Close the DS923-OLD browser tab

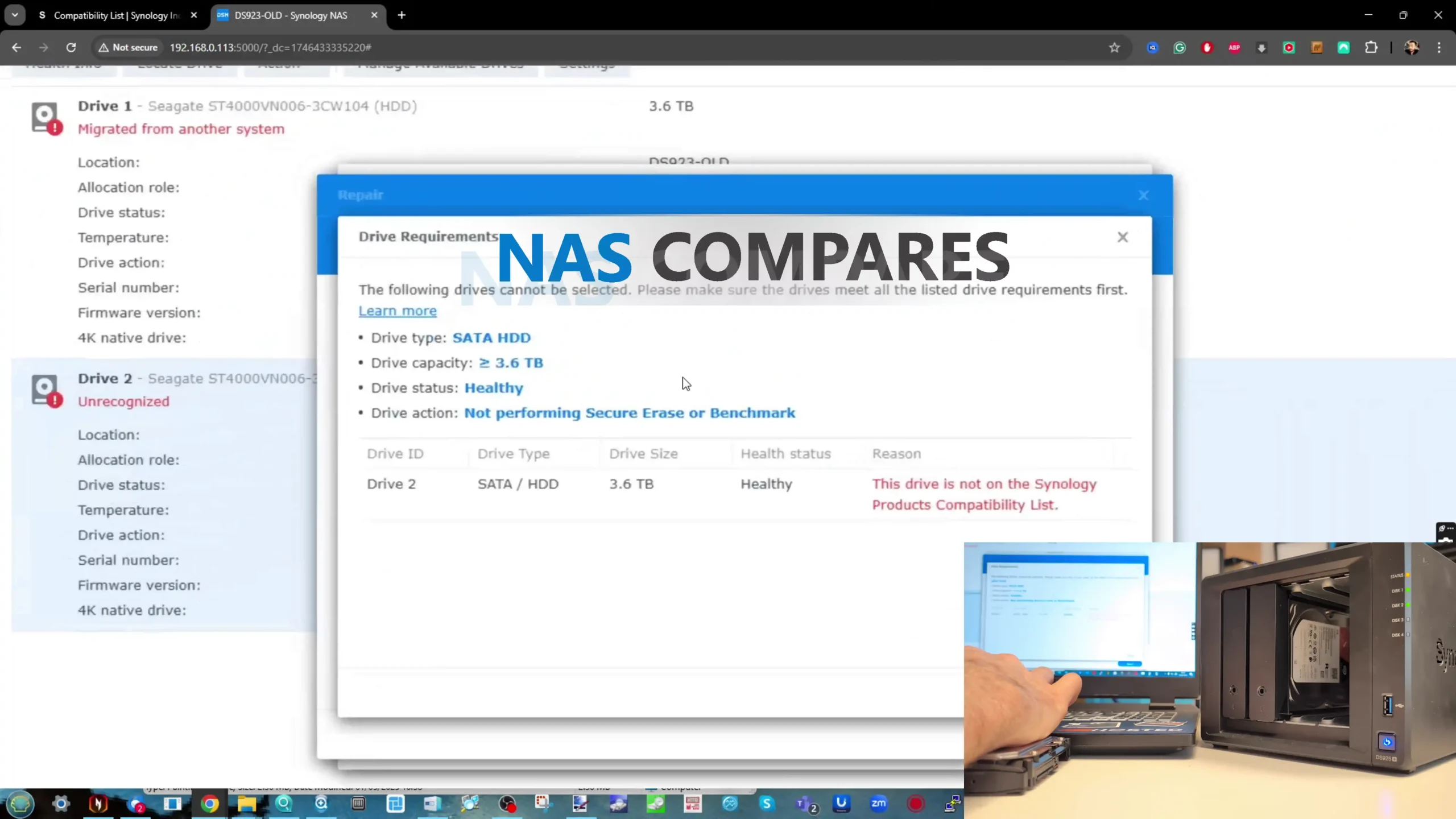point(374,15)
